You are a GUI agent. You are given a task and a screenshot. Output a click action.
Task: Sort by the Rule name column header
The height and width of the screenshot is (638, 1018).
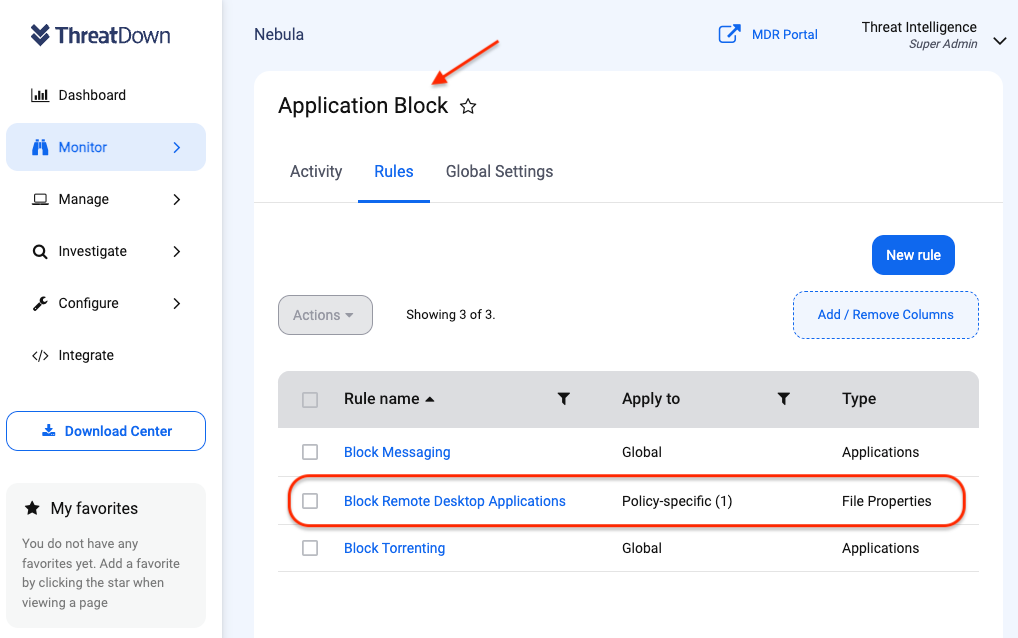pyautogui.click(x=382, y=399)
